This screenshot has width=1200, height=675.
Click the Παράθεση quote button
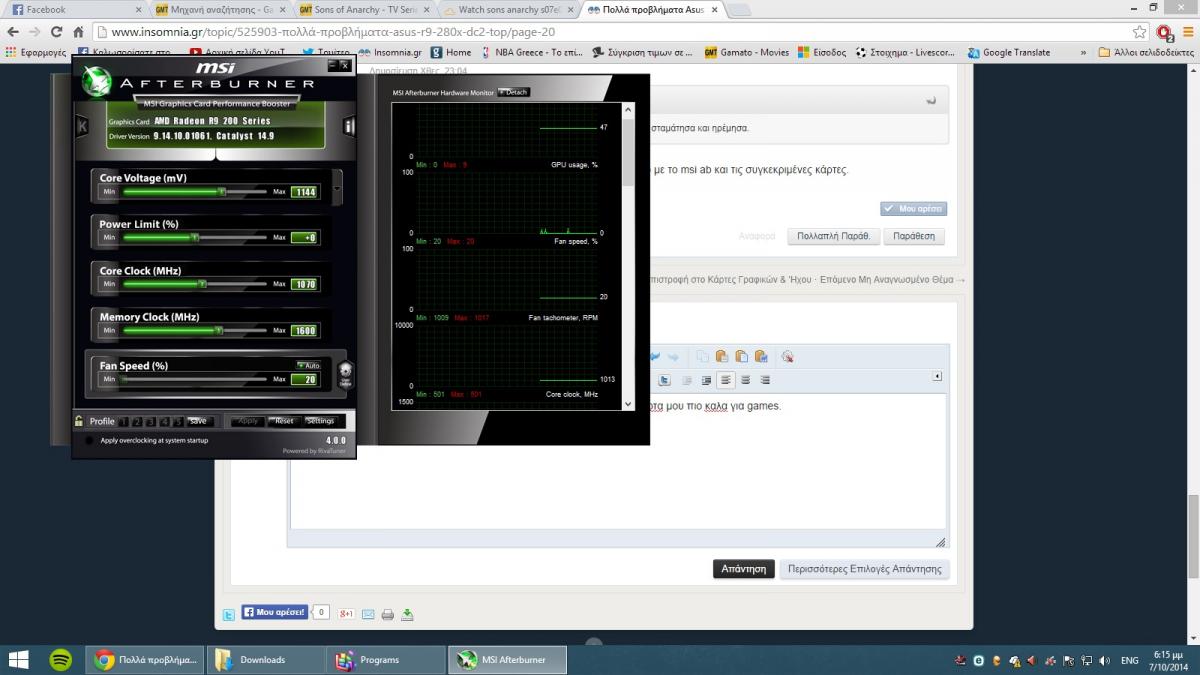click(914, 236)
